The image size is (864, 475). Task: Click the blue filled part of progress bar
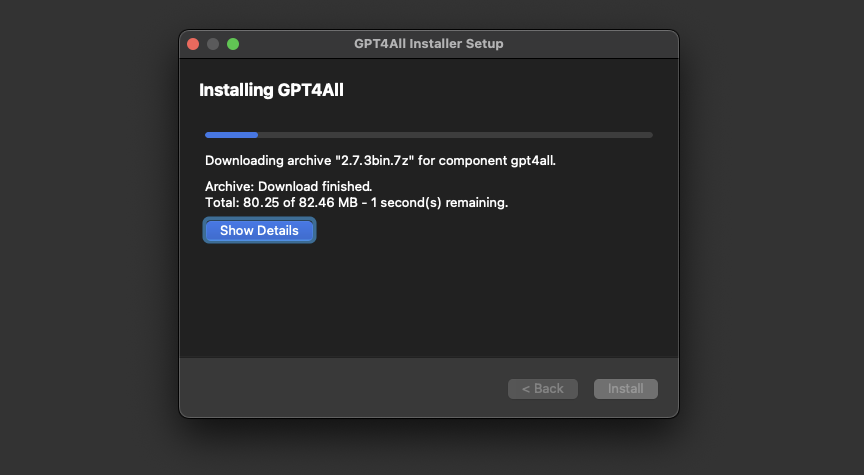[x=231, y=135]
